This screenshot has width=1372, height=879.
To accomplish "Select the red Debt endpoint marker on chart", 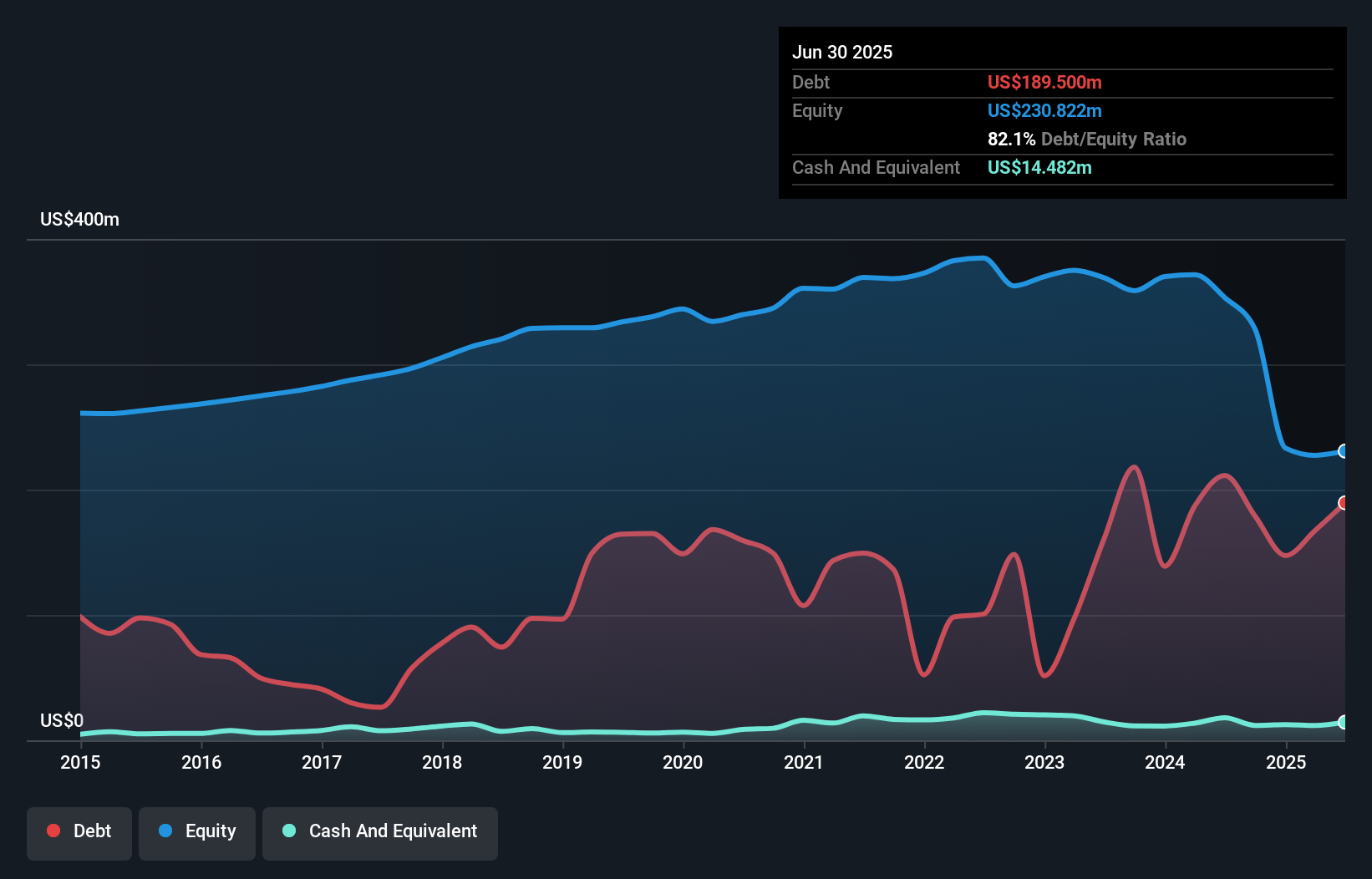I will 1344,503.
